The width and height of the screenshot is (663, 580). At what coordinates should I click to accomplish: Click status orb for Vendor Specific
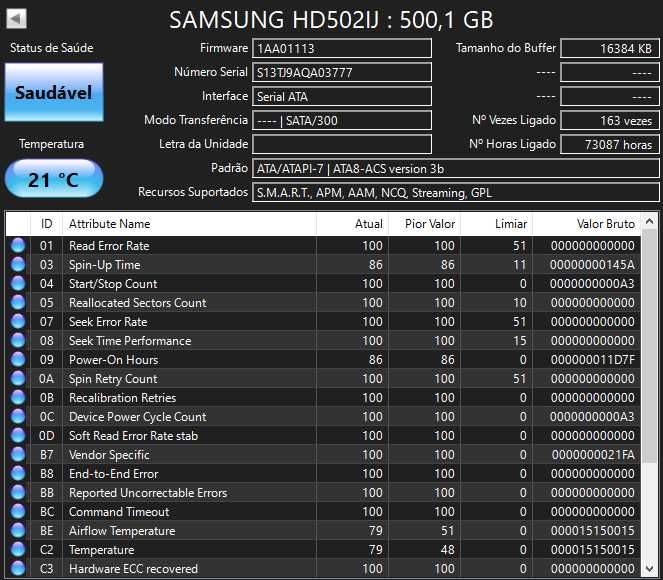pyautogui.click(x=18, y=455)
